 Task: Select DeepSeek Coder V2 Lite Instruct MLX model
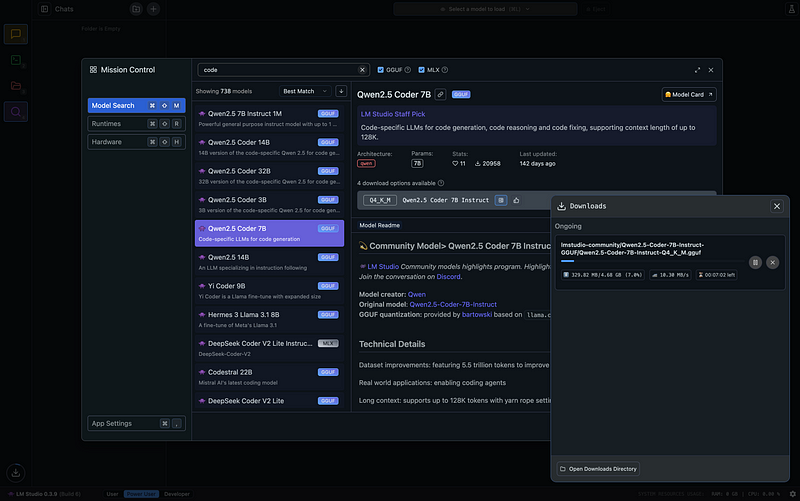click(269, 348)
